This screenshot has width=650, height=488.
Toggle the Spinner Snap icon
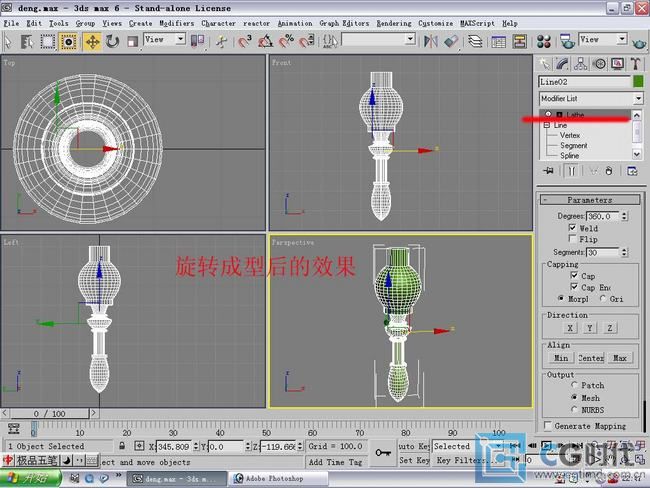click(x=306, y=41)
